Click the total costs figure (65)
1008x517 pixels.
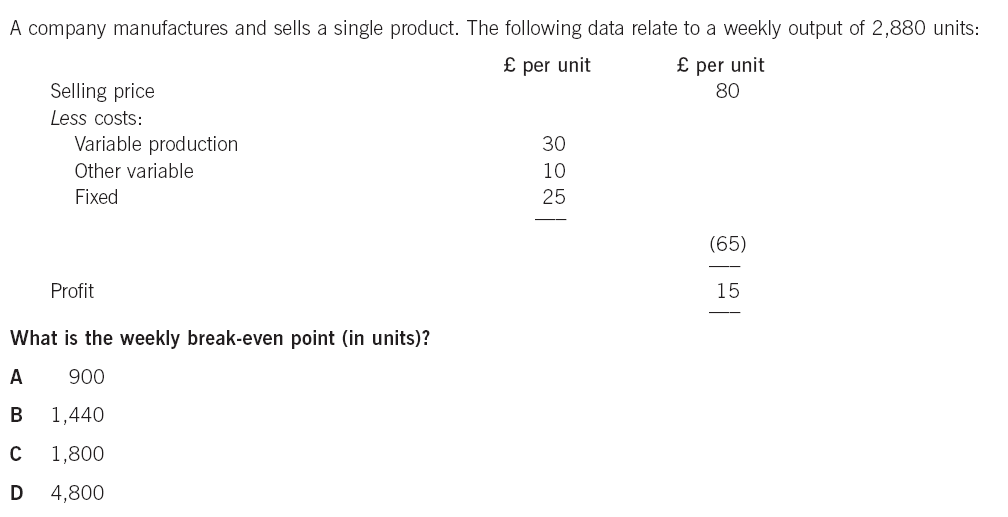[728, 244]
